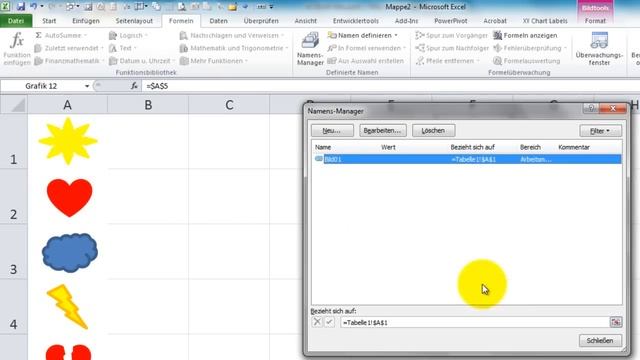
Task: Click Spur zum Nachfolger
Action: coord(452,48)
